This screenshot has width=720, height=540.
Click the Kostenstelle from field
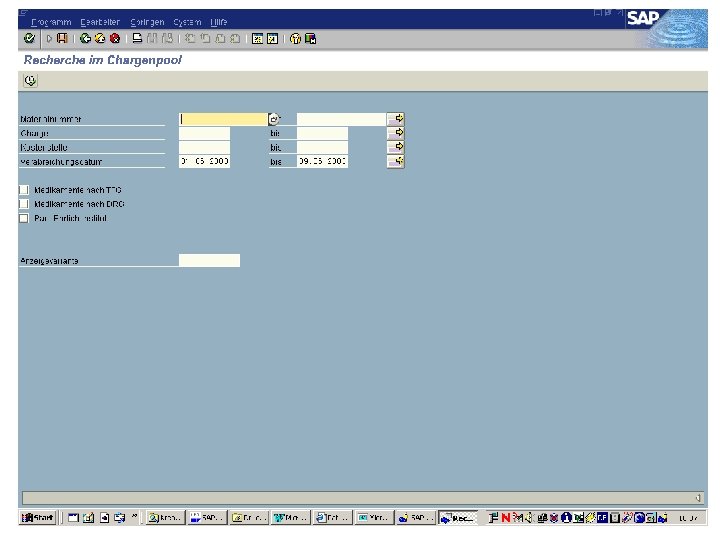(204, 147)
